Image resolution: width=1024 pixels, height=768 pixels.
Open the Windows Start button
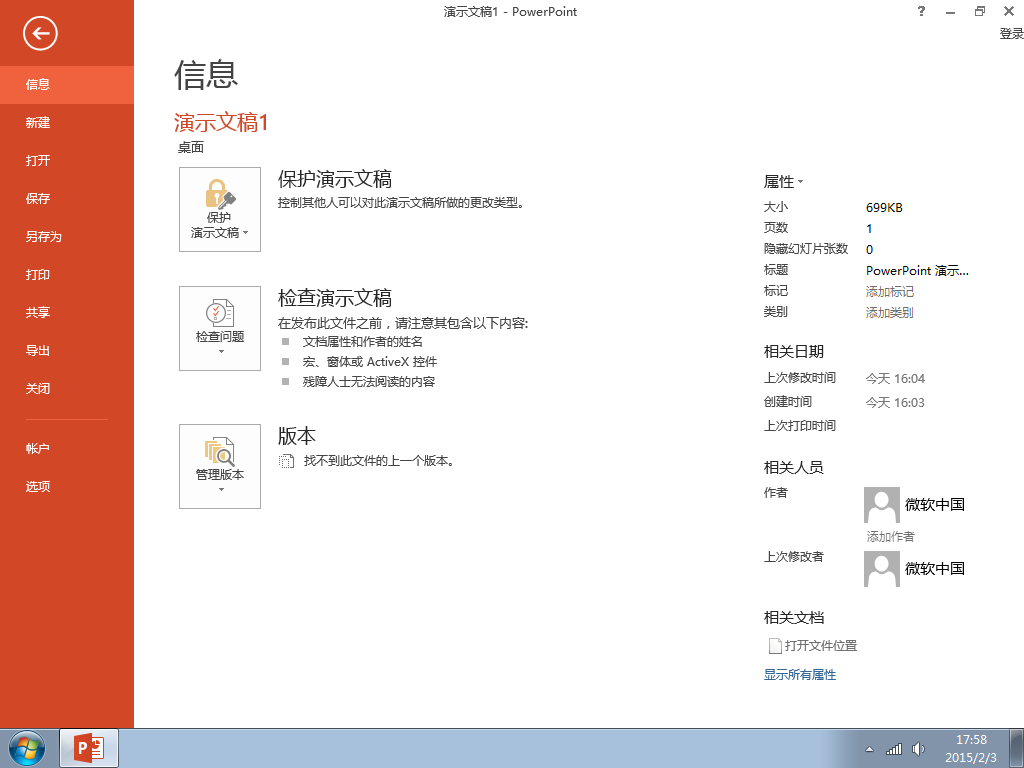point(27,748)
